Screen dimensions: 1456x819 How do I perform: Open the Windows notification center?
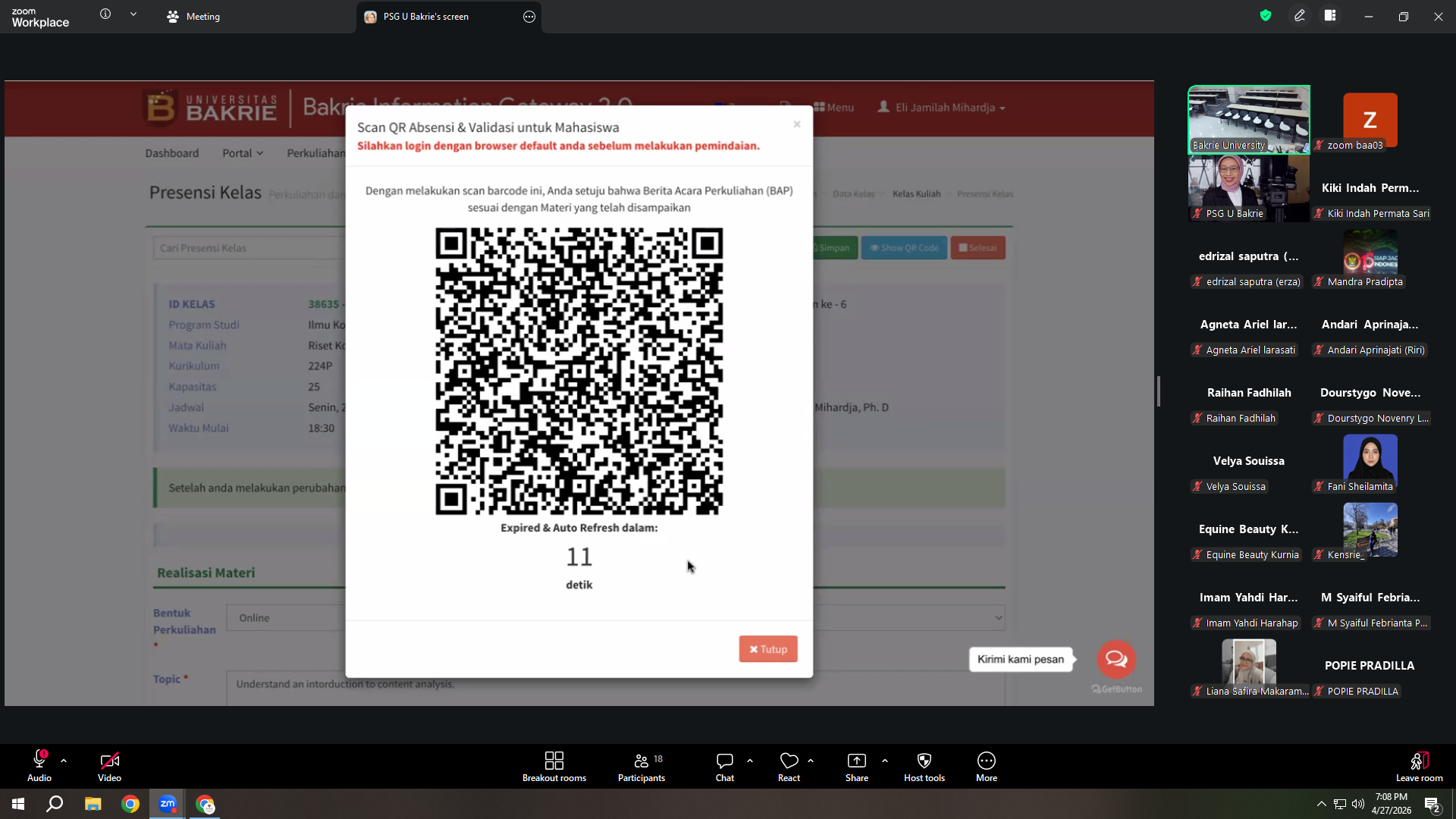pos(1432,805)
